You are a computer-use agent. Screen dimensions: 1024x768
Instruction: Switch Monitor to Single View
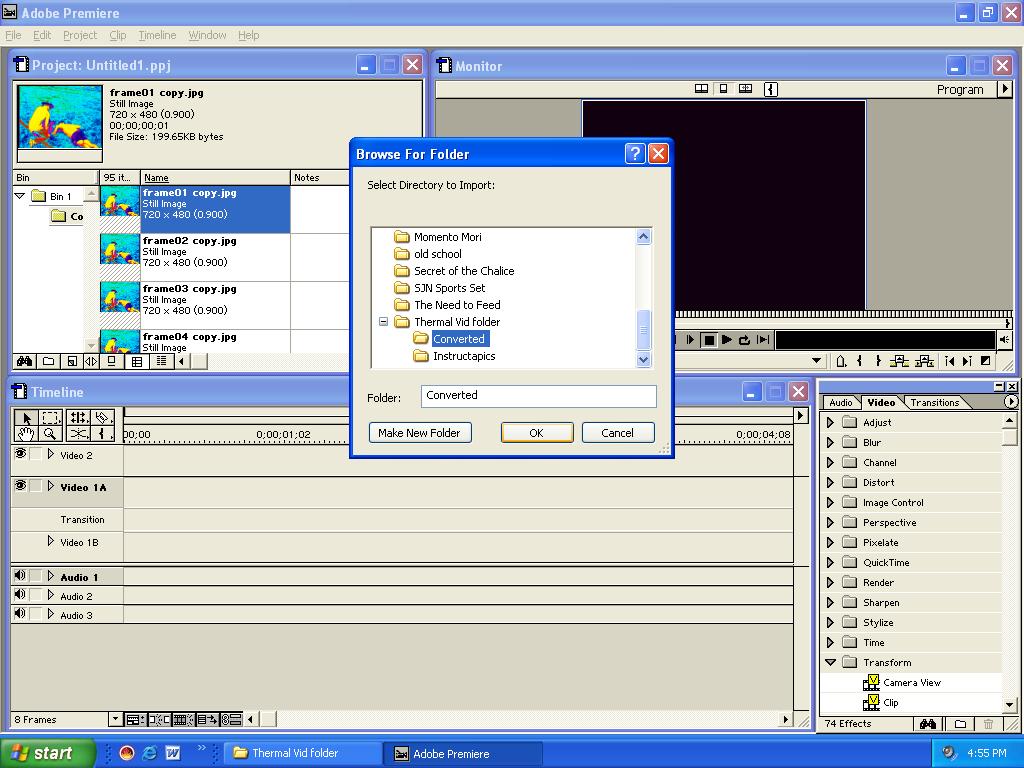[724, 89]
